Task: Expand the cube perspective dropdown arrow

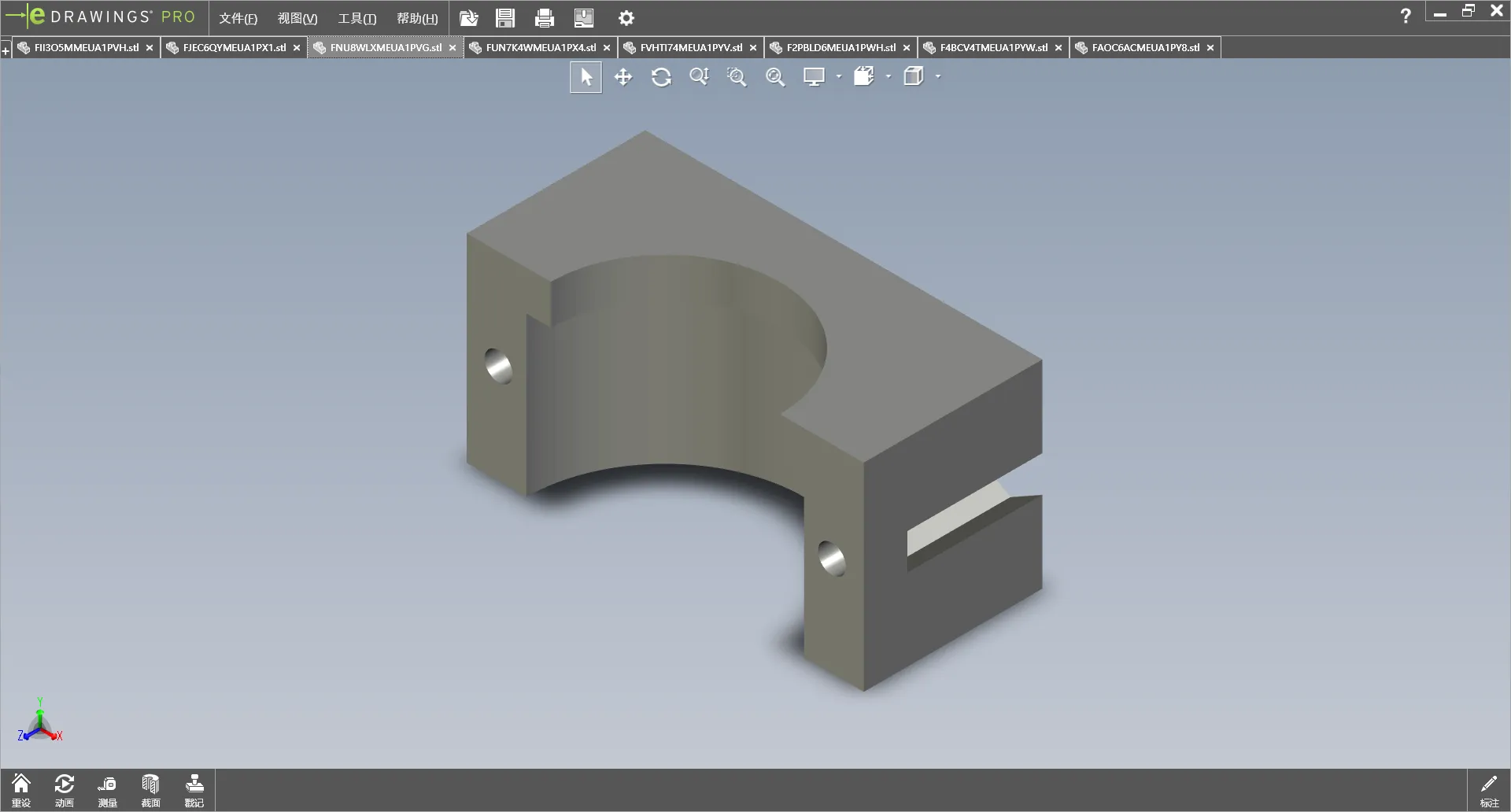Action: (938, 77)
